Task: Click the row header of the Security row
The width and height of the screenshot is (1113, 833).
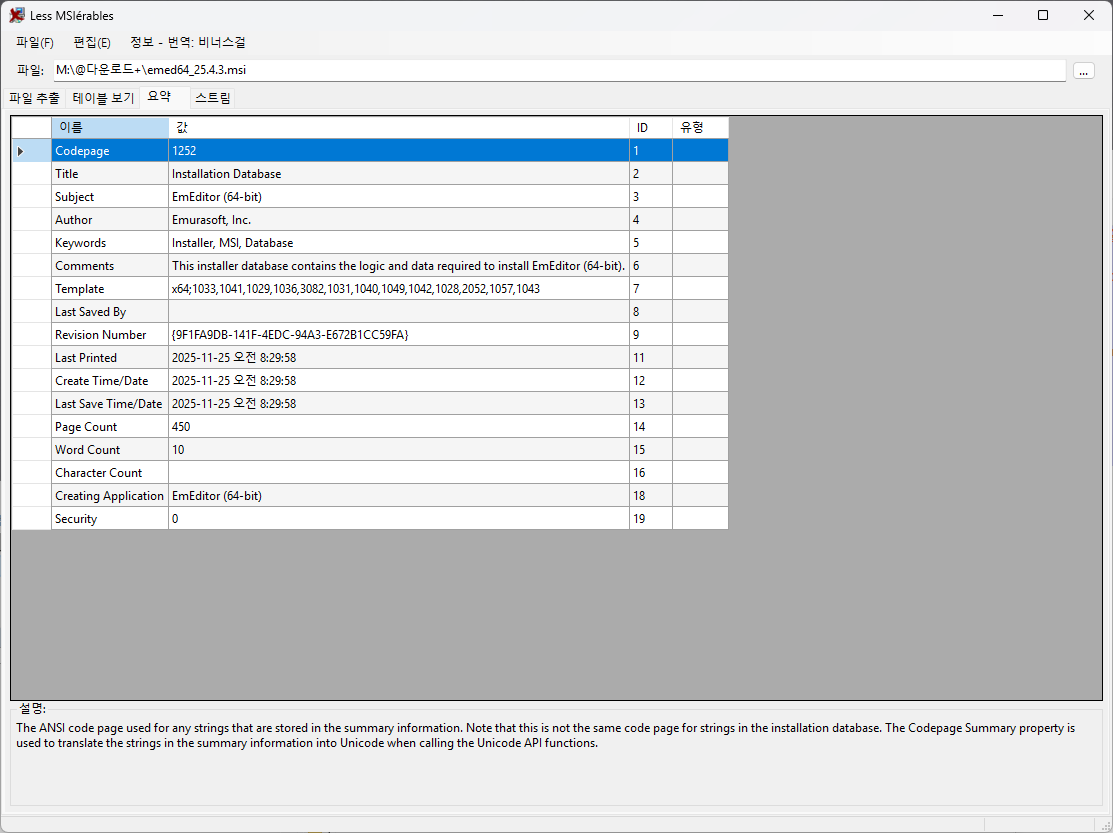Action: coord(31,519)
